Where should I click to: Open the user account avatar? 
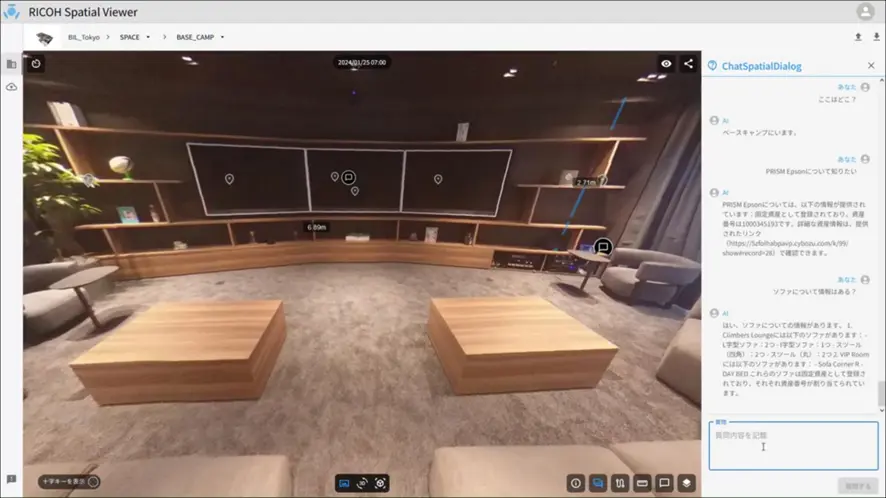point(866,12)
